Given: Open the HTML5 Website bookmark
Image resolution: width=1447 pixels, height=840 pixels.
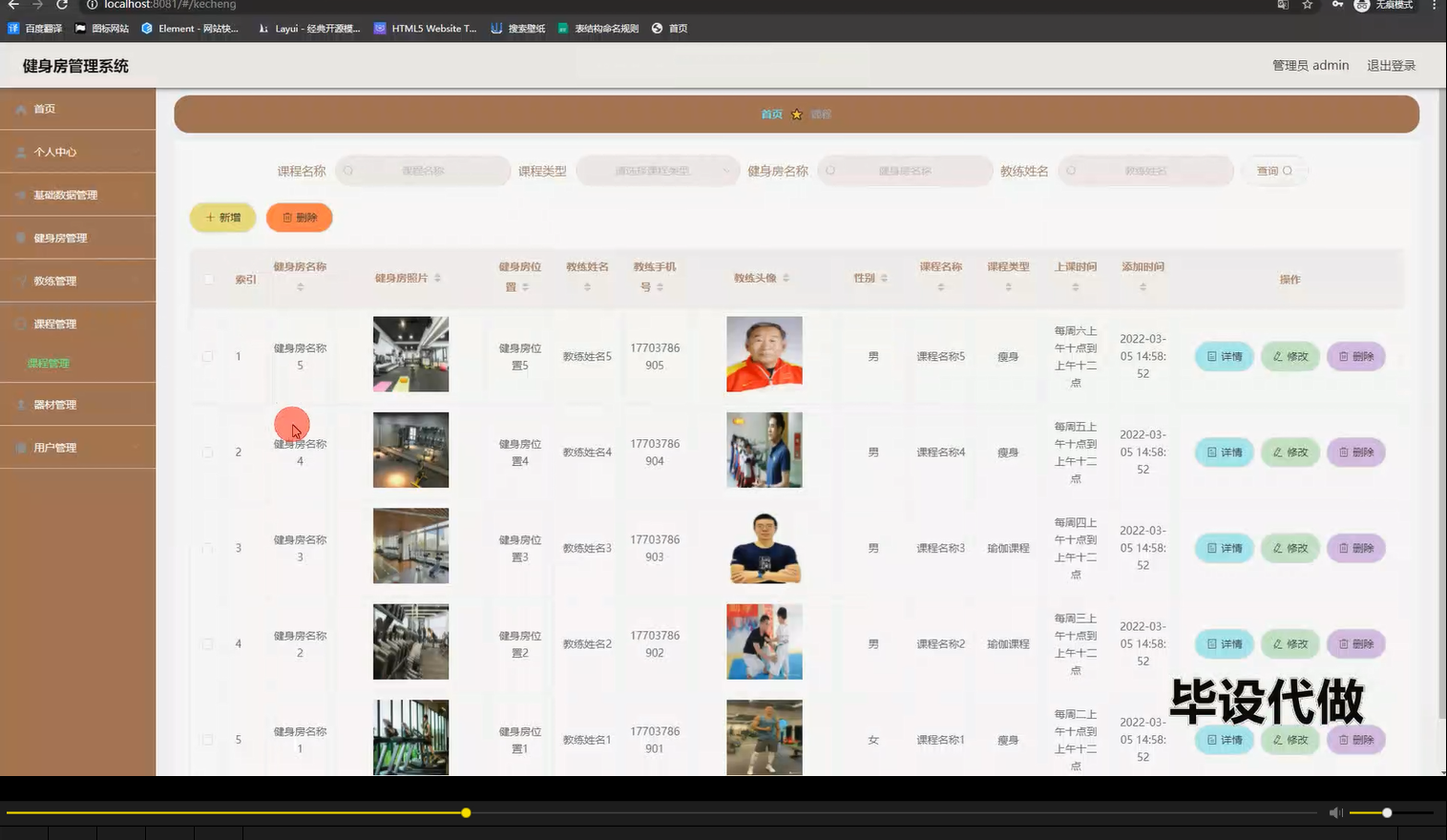Looking at the screenshot, I should point(426,29).
